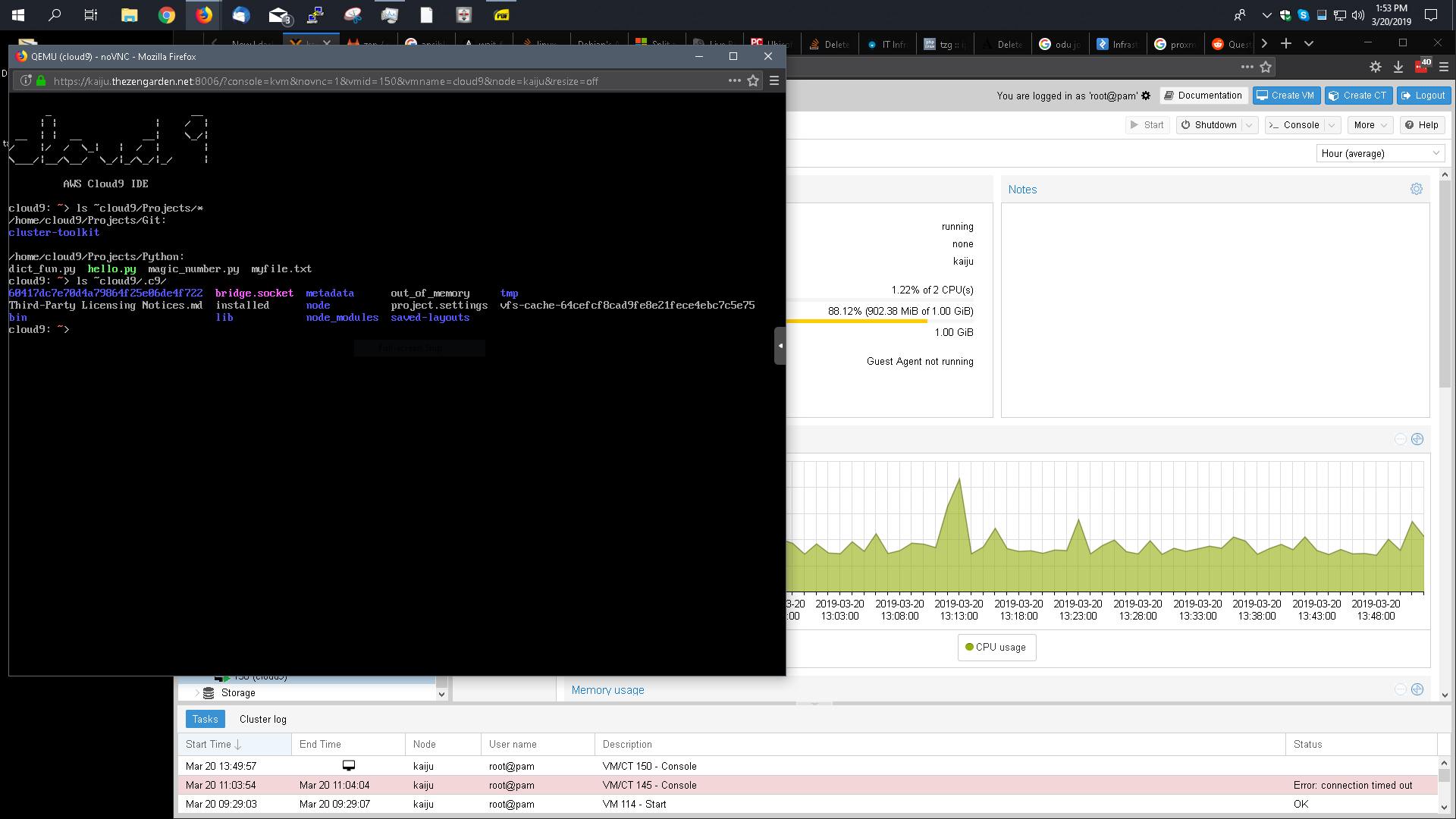The height and width of the screenshot is (819, 1456).
Task: Sort tasks by the Status column
Action: pyautogui.click(x=1361, y=744)
